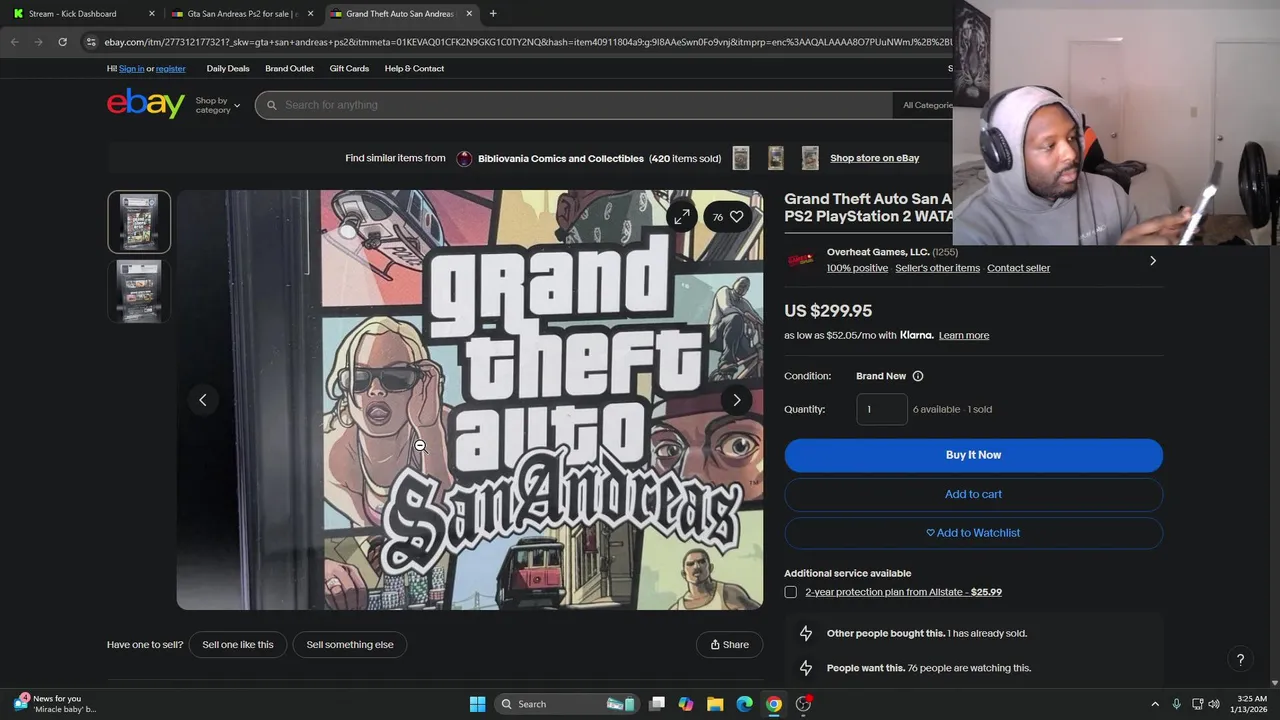Click the volume tray icon
Image resolution: width=1280 pixels, height=720 pixels.
coord(1214,704)
